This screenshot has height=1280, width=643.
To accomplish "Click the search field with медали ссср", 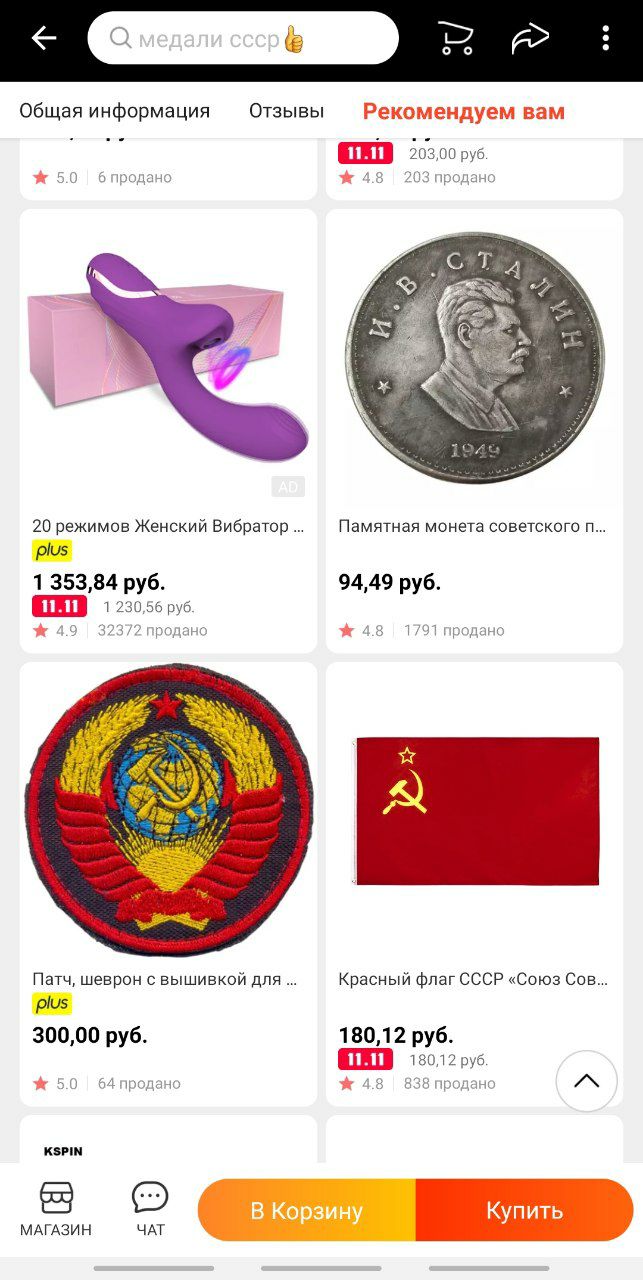I will click(243, 39).
